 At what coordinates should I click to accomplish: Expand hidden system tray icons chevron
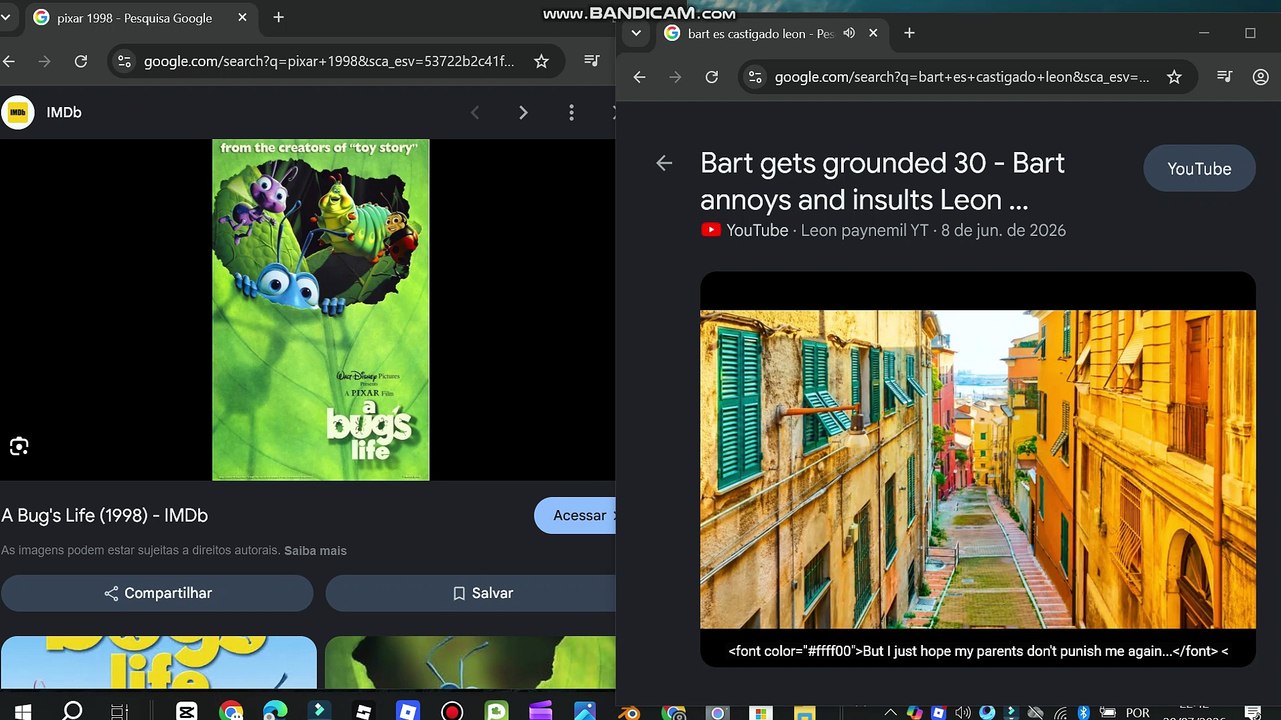coord(890,713)
